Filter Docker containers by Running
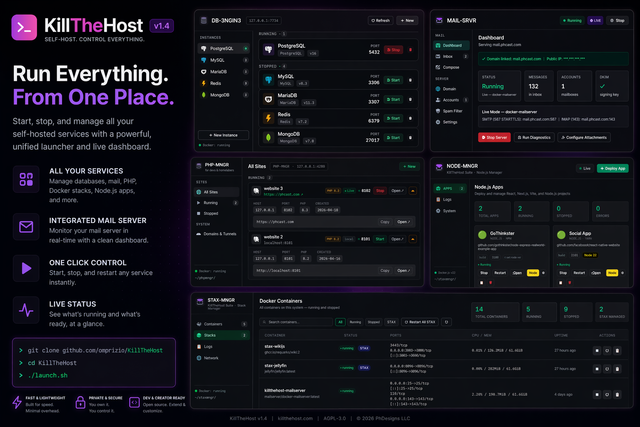This screenshot has height=427, width=640. coord(355,322)
